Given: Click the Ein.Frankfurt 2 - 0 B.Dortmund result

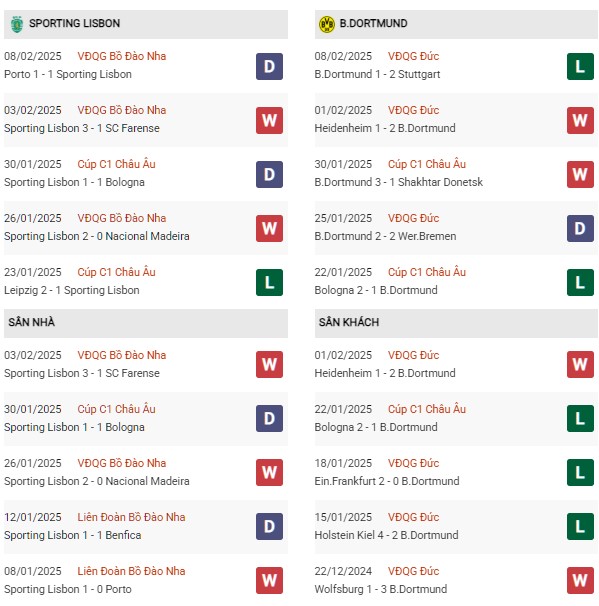Looking at the screenshot, I should point(387,481).
